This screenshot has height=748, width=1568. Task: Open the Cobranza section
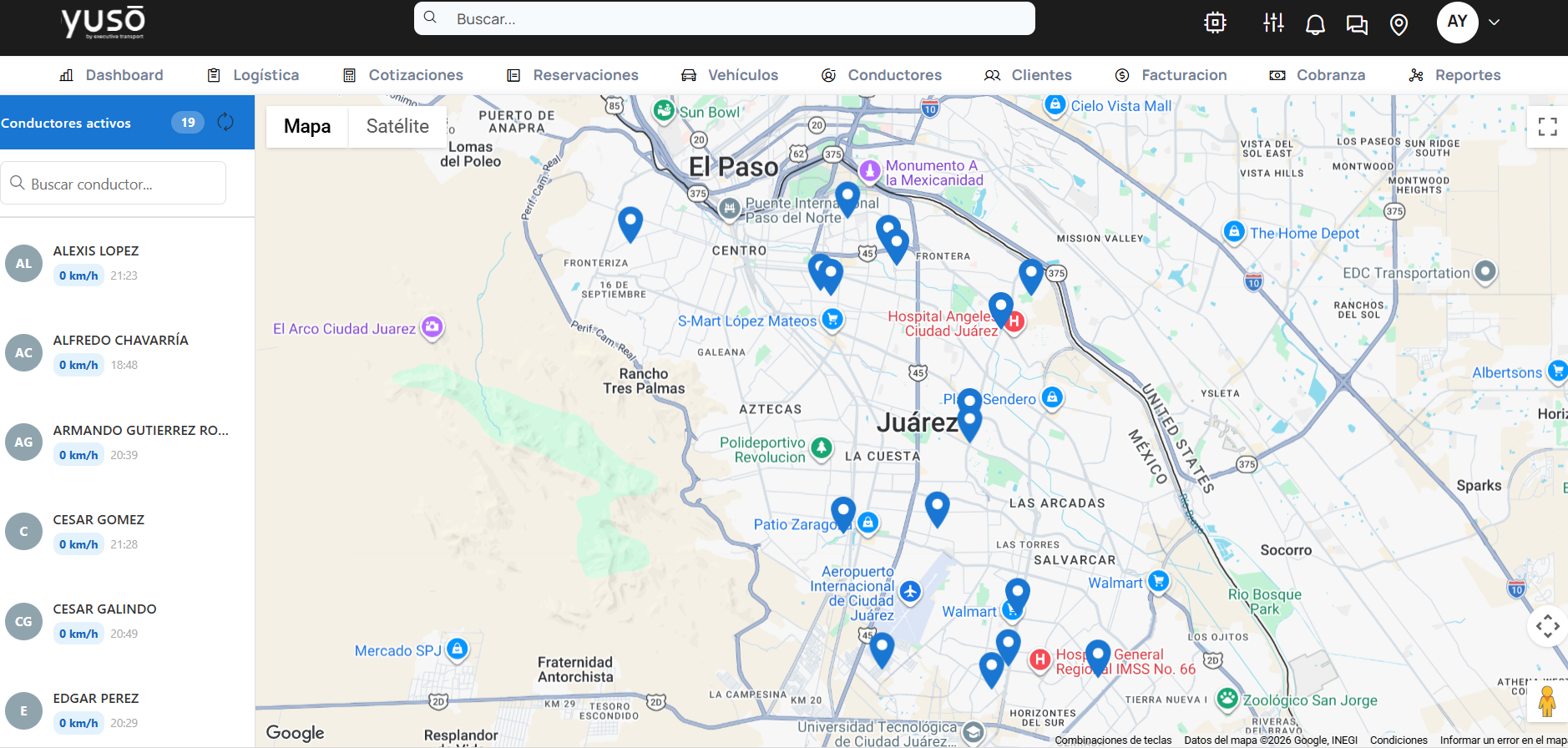(x=1318, y=75)
